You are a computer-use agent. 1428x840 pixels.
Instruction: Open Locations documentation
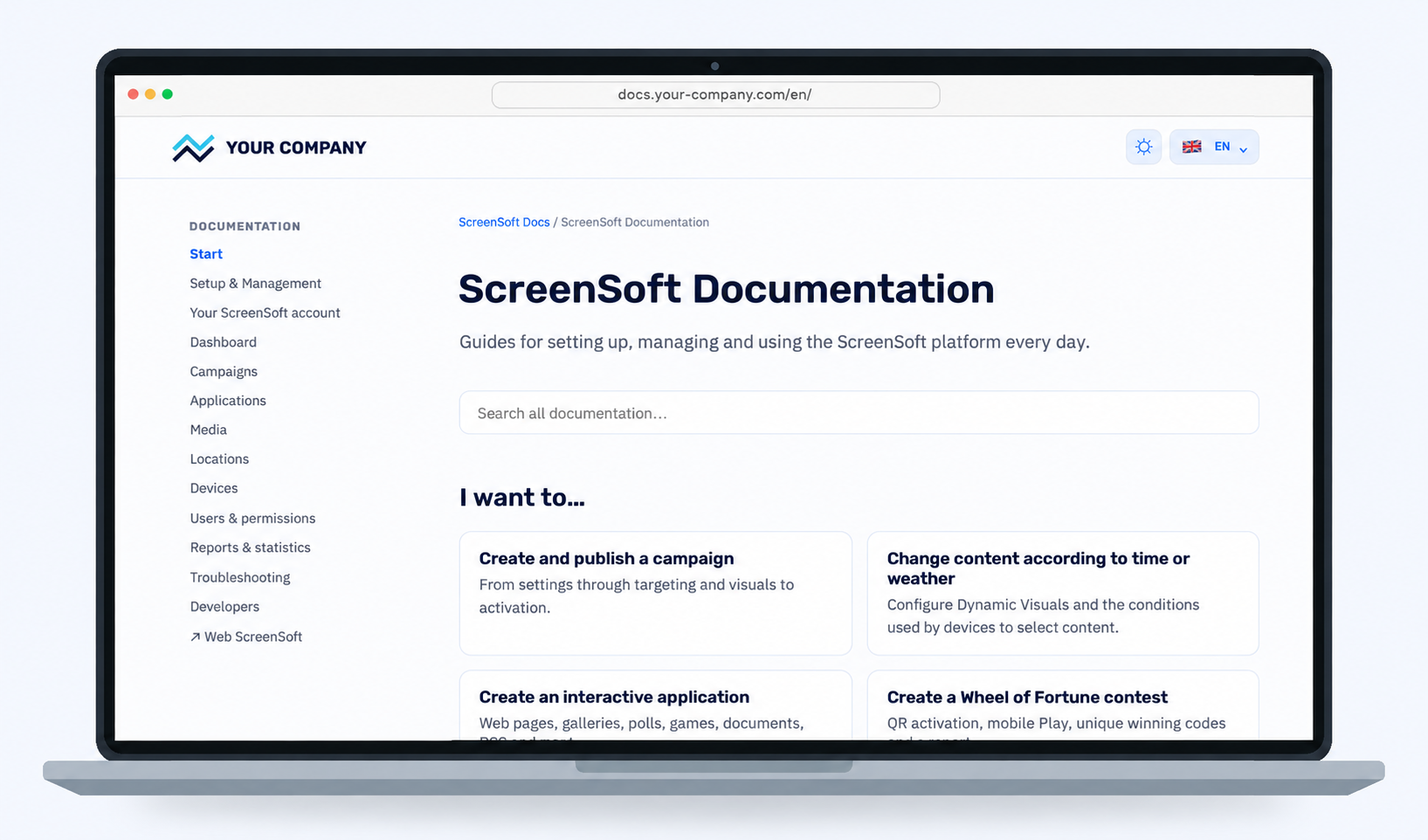click(219, 459)
